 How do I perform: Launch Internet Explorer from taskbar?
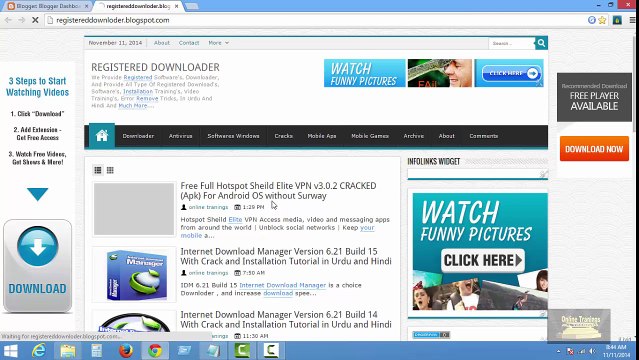point(39,351)
